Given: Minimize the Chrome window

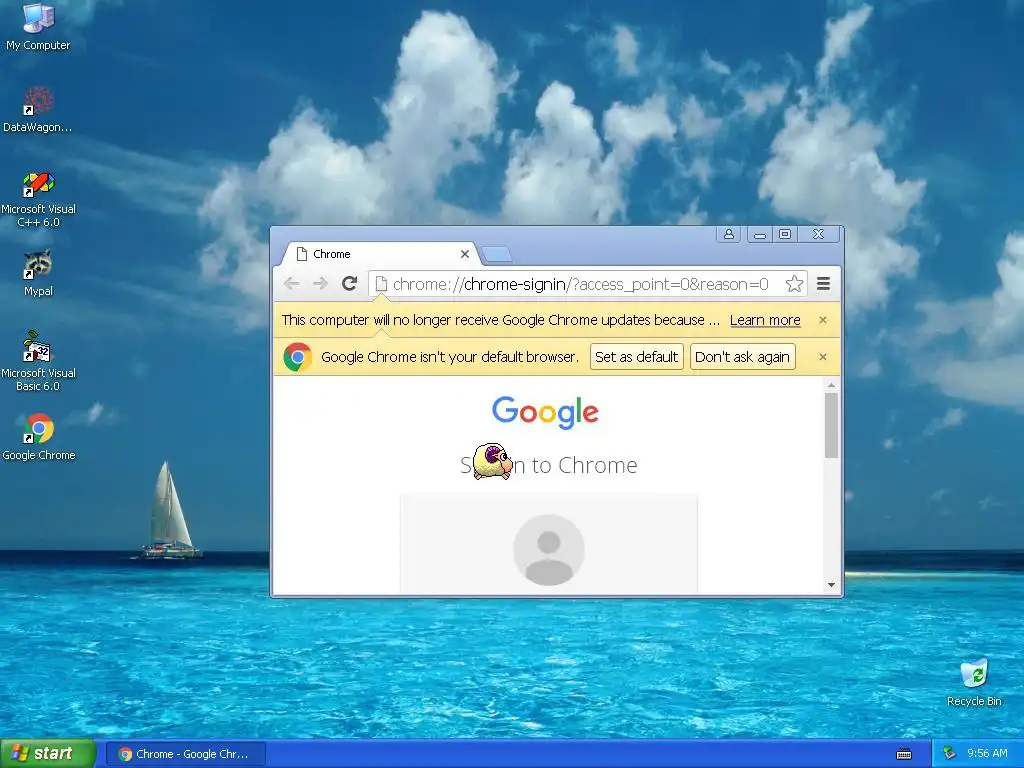Looking at the screenshot, I should tap(760, 234).
